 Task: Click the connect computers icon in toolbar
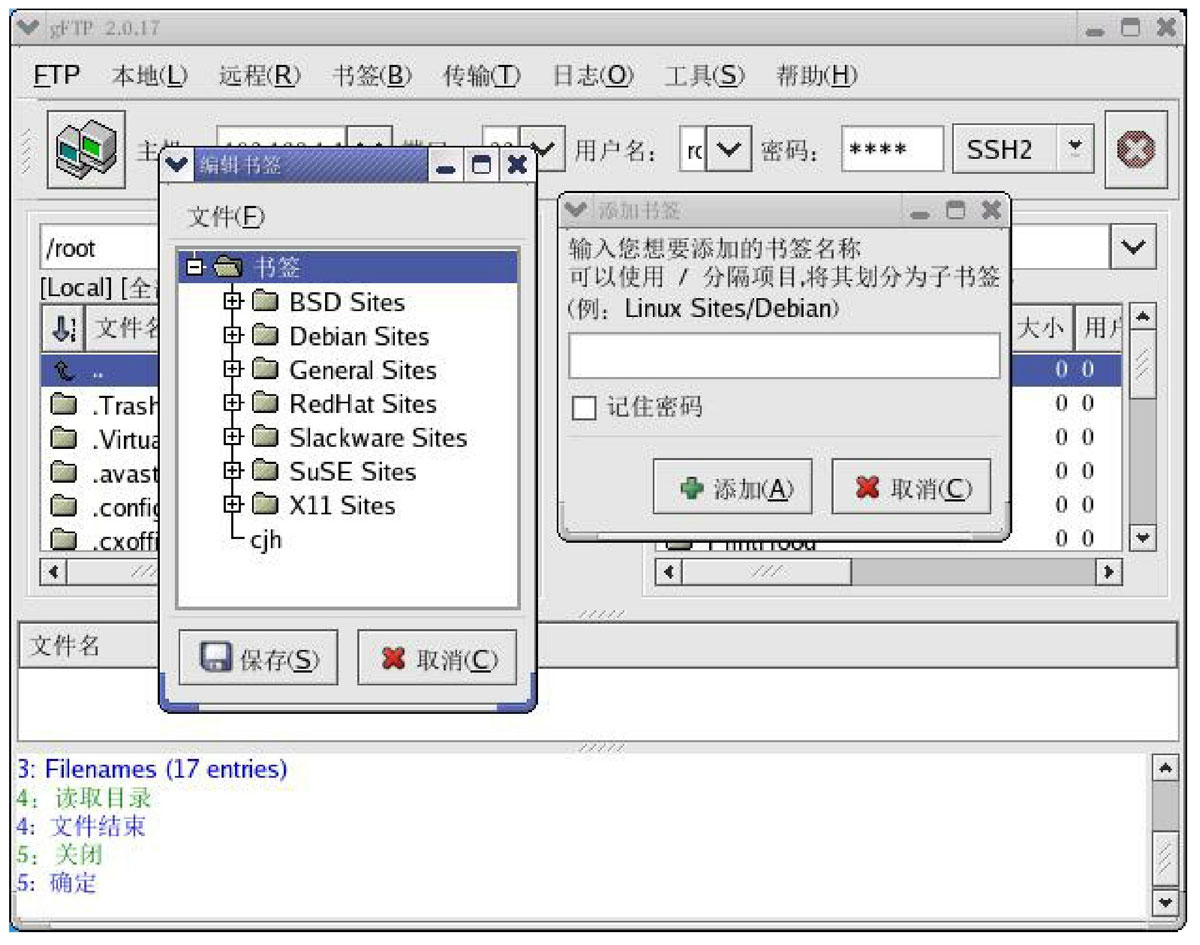click(84, 149)
